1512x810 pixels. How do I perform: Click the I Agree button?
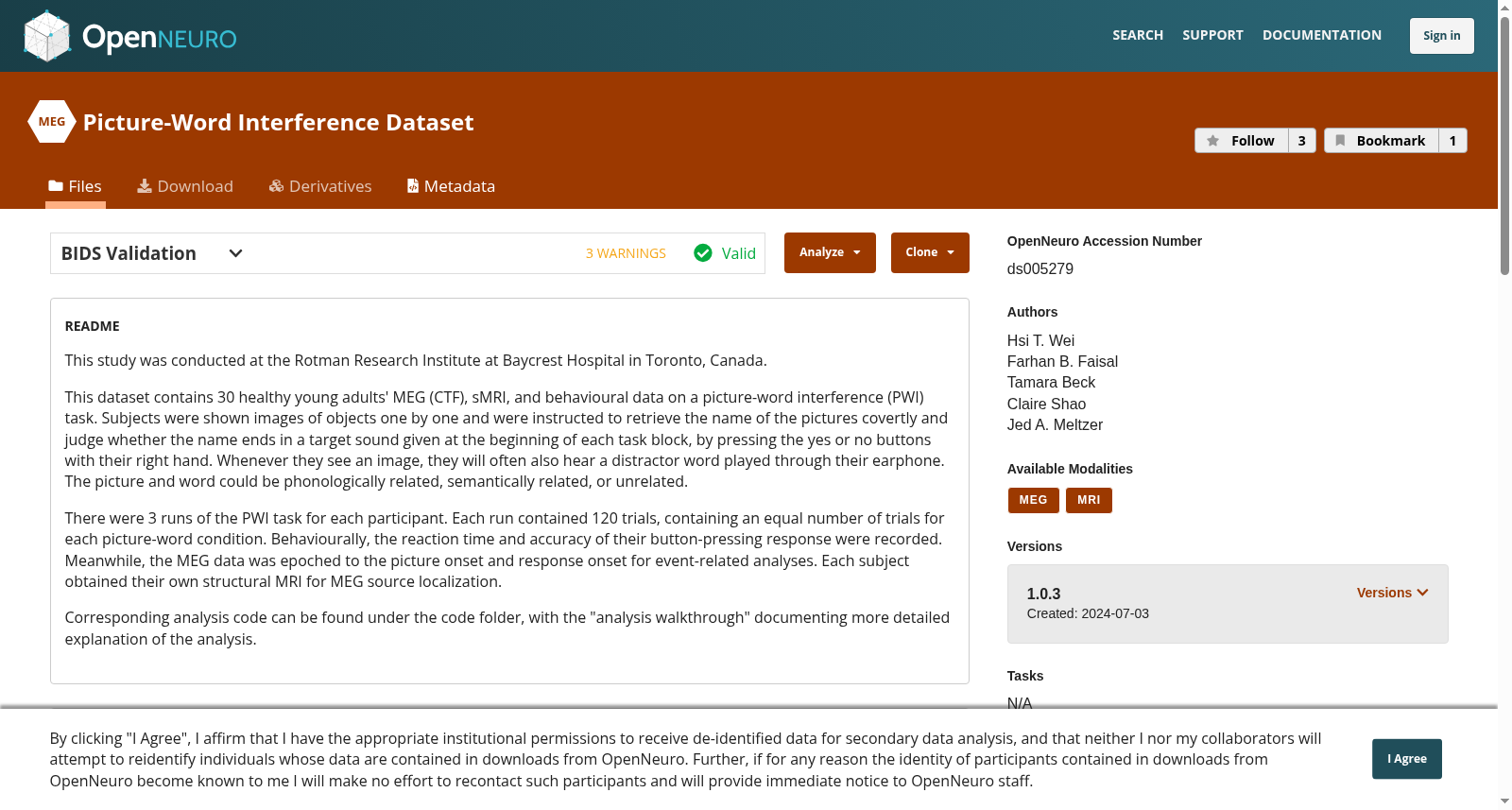[x=1407, y=759]
